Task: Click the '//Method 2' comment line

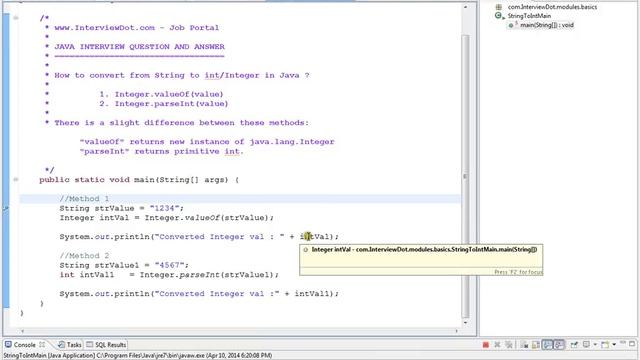Action: (x=84, y=256)
